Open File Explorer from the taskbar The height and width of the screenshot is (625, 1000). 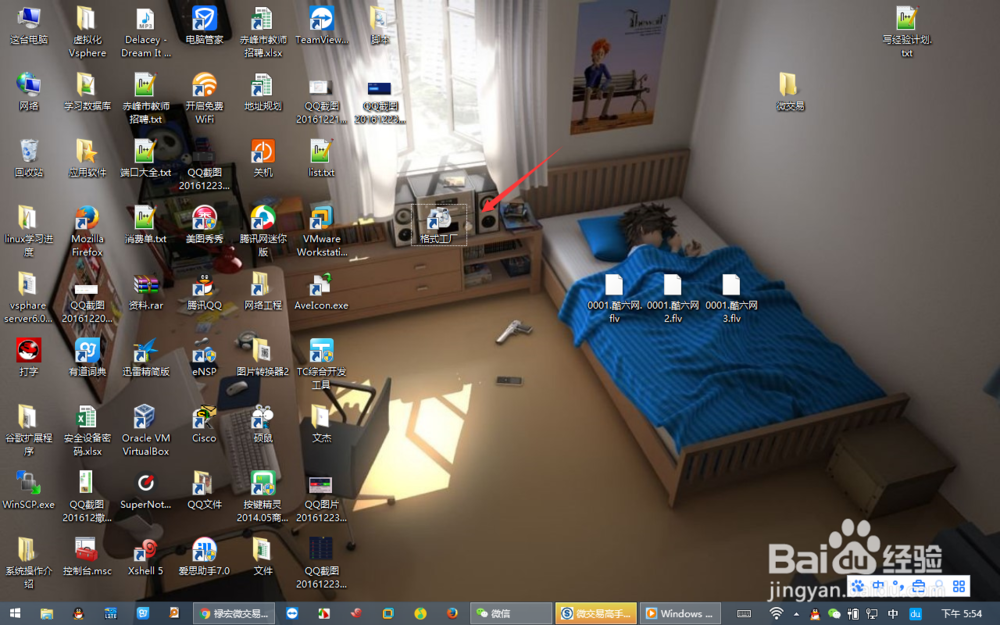(x=47, y=614)
